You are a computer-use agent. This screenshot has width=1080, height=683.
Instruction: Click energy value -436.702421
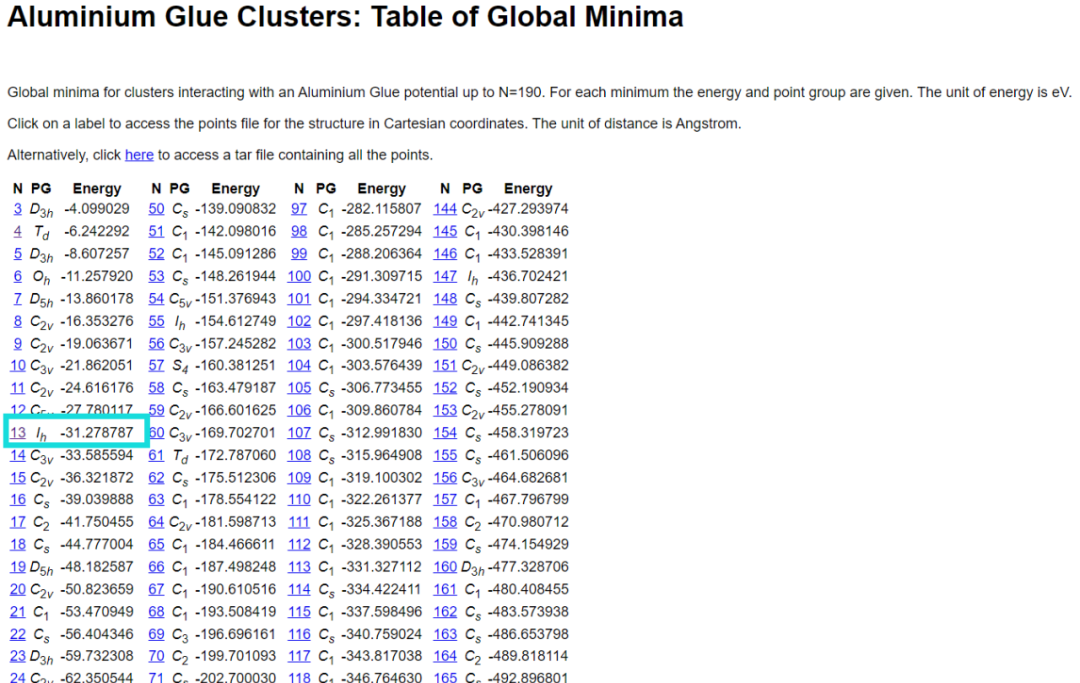(x=528, y=276)
